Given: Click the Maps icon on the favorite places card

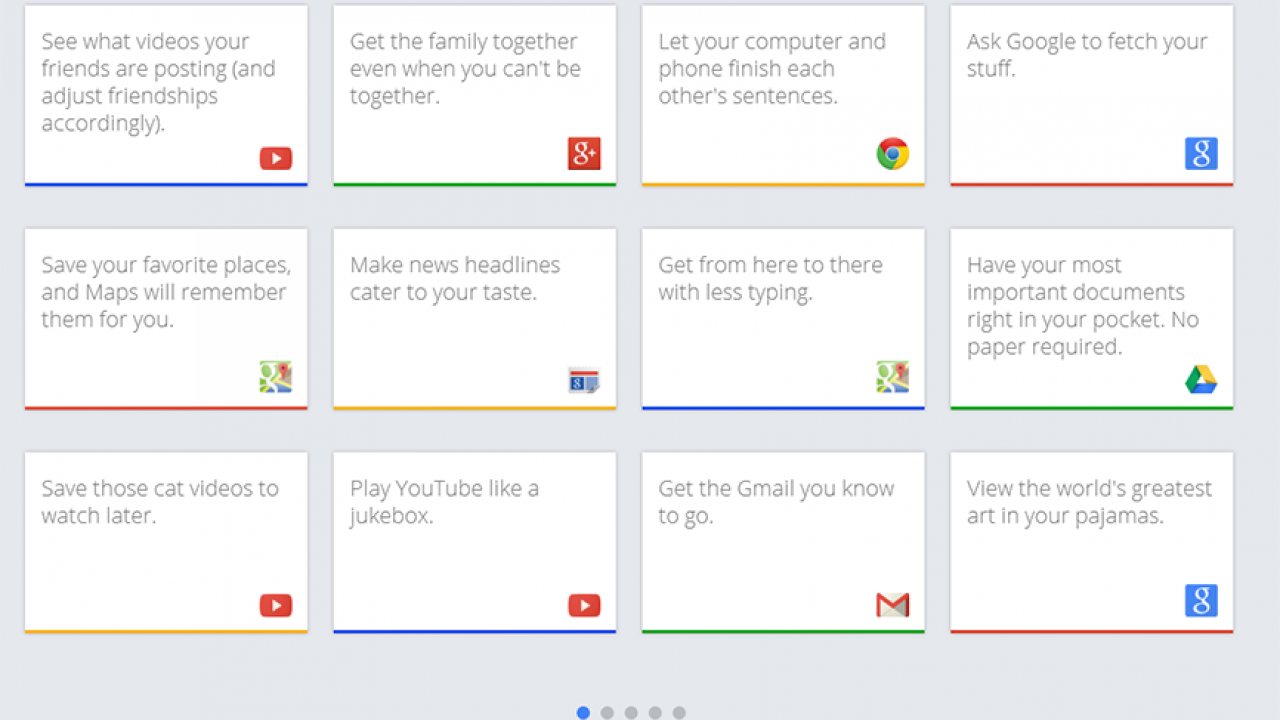Looking at the screenshot, I should 276,378.
